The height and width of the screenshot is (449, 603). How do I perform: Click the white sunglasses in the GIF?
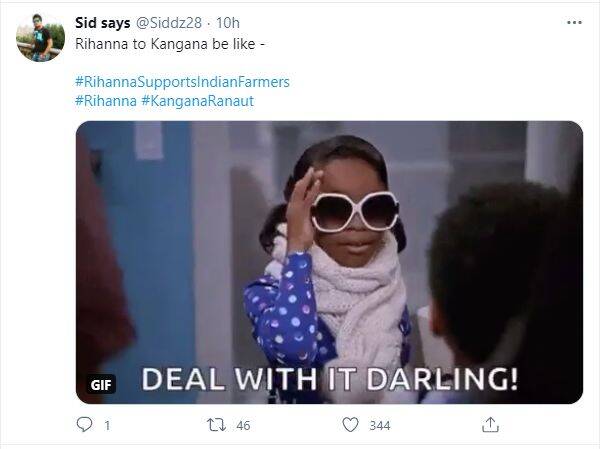point(355,212)
